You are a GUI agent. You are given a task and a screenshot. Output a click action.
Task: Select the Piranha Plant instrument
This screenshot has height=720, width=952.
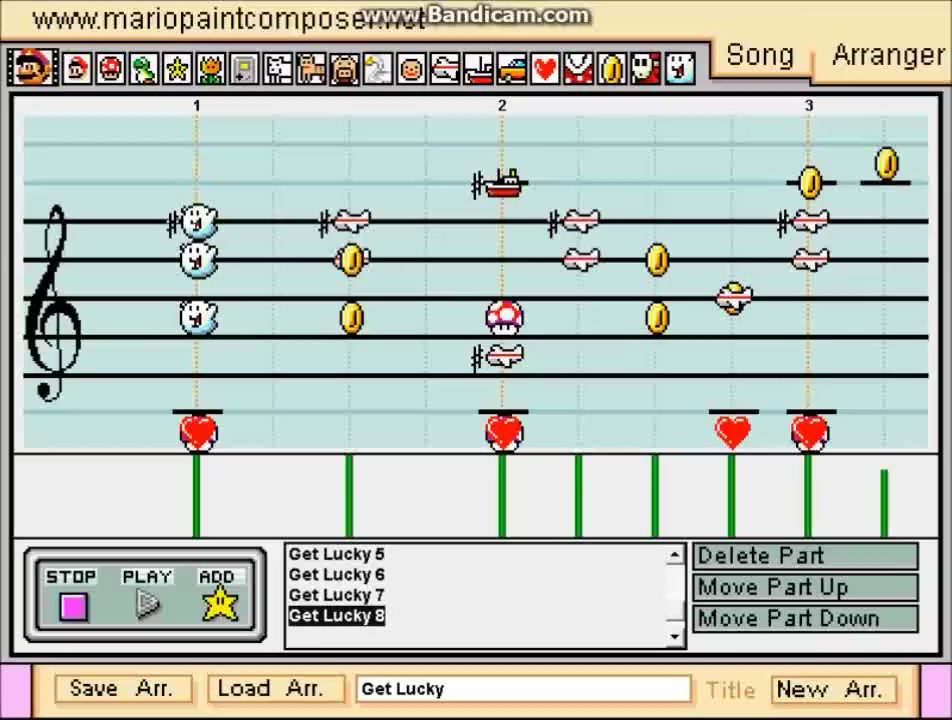[578, 68]
